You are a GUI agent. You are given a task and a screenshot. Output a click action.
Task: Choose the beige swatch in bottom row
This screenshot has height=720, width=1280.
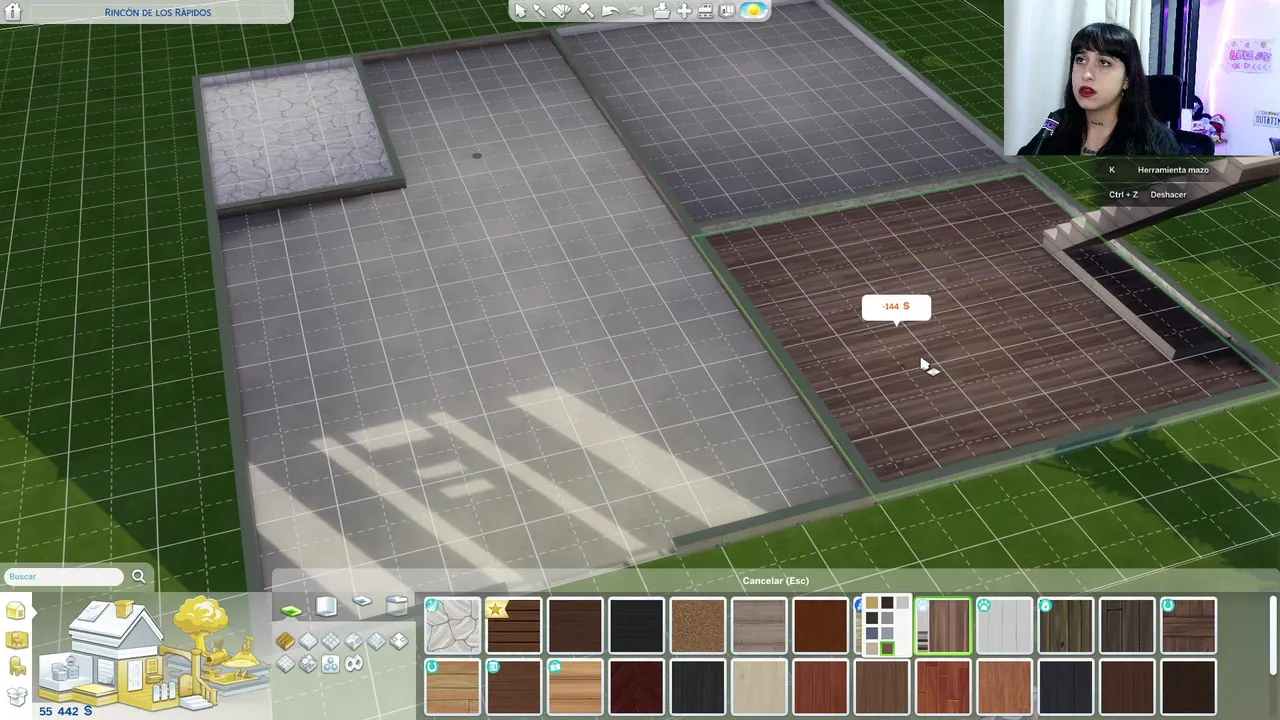pyautogui.click(x=872, y=649)
